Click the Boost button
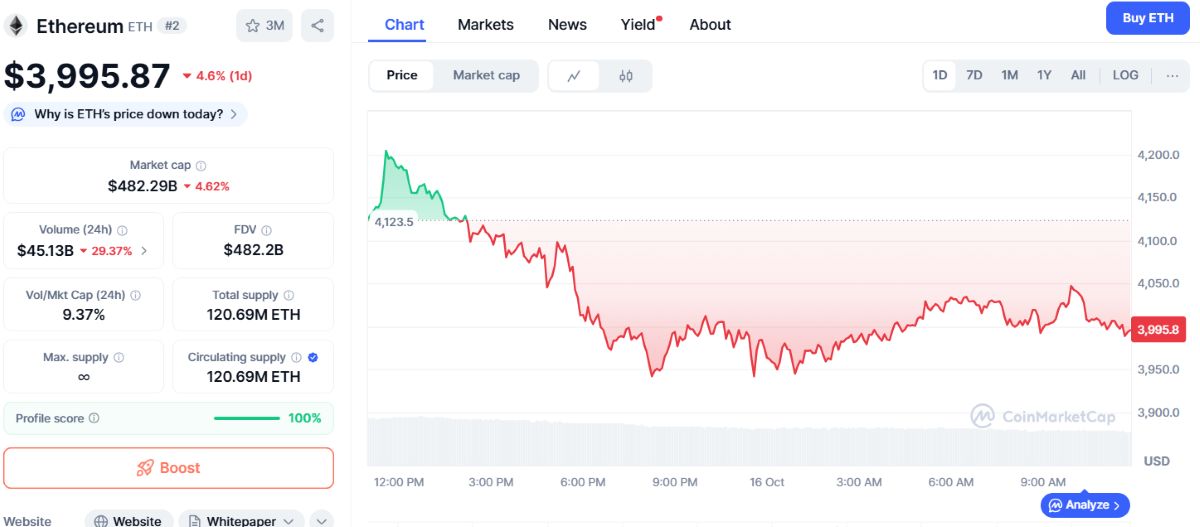Viewport: 1200px width, 527px height. coord(168,468)
